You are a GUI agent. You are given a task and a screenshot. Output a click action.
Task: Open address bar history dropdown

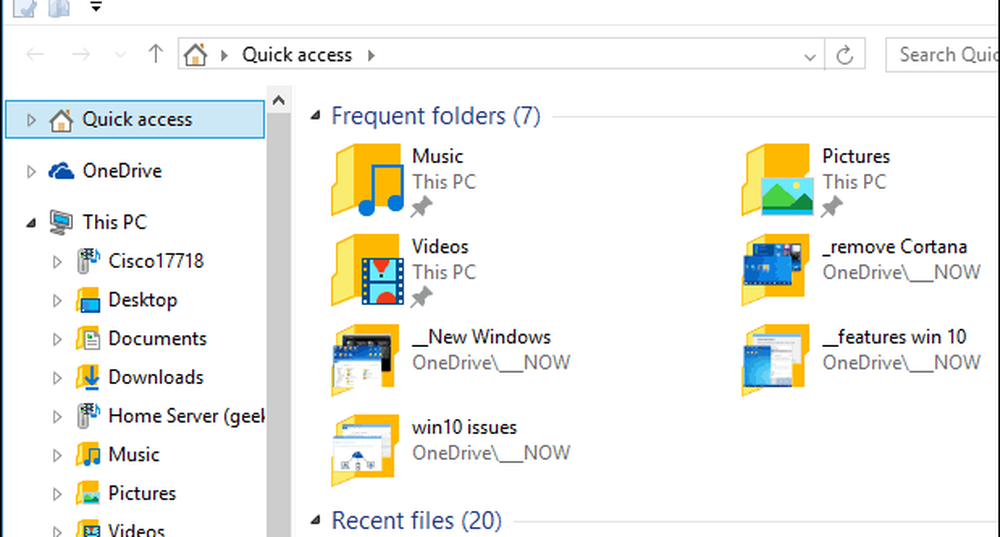(811, 55)
